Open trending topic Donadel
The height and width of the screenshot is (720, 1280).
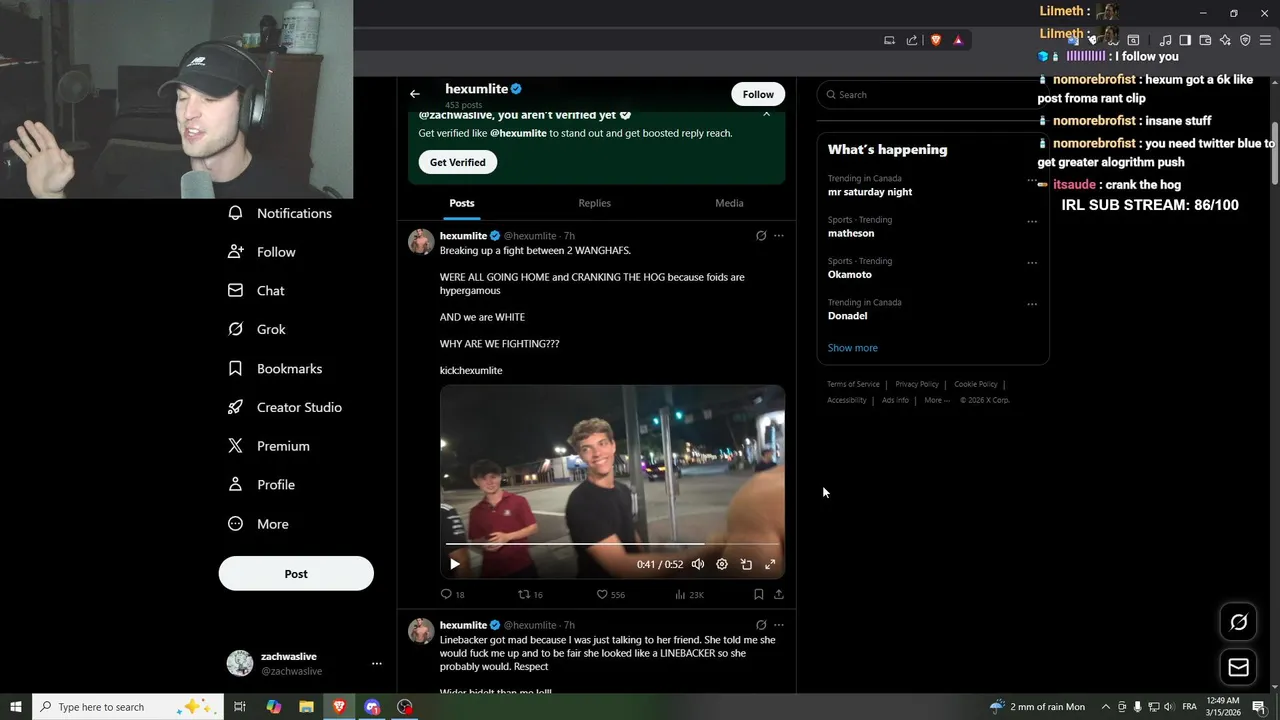[848, 315]
